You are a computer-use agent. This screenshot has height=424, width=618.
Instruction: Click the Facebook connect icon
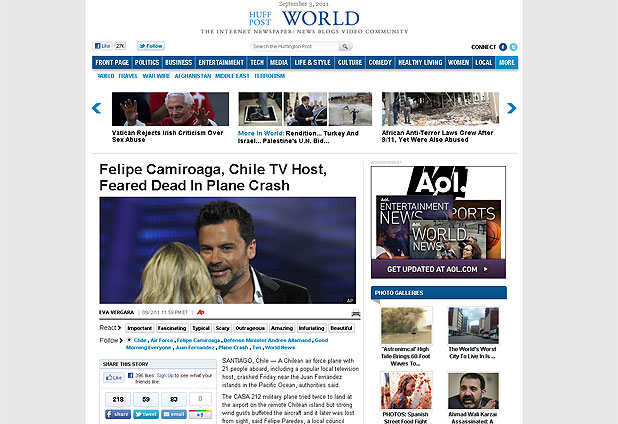[503, 47]
